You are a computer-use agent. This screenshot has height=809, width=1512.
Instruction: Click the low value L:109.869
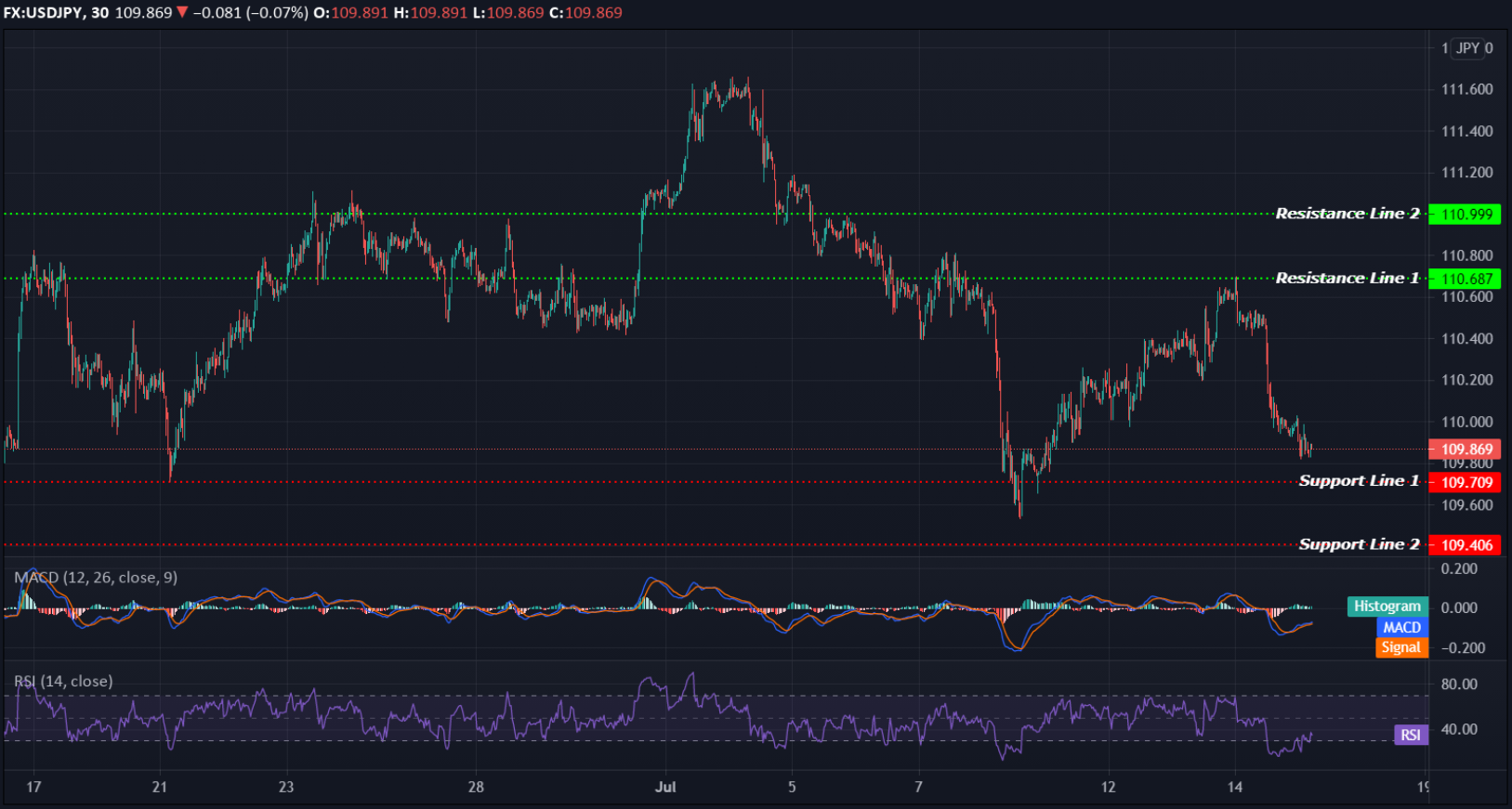(509, 13)
